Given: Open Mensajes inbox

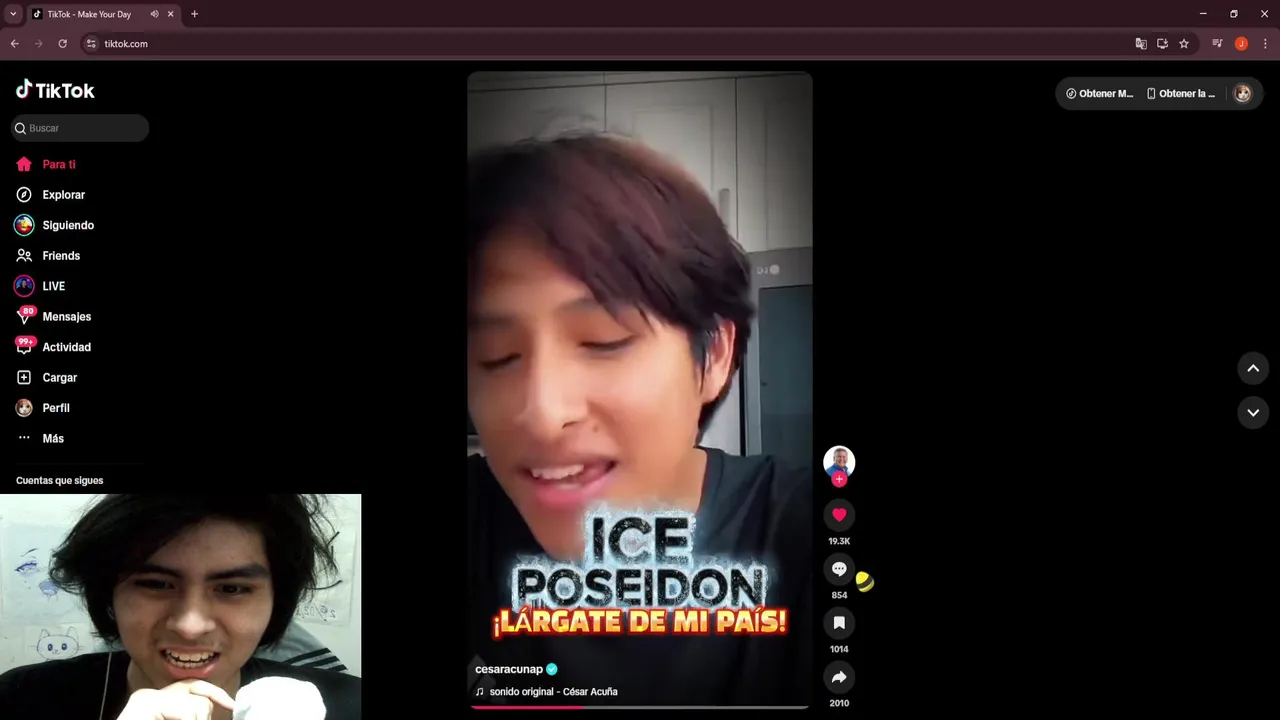Looking at the screenshot, I should coord(54,317).
